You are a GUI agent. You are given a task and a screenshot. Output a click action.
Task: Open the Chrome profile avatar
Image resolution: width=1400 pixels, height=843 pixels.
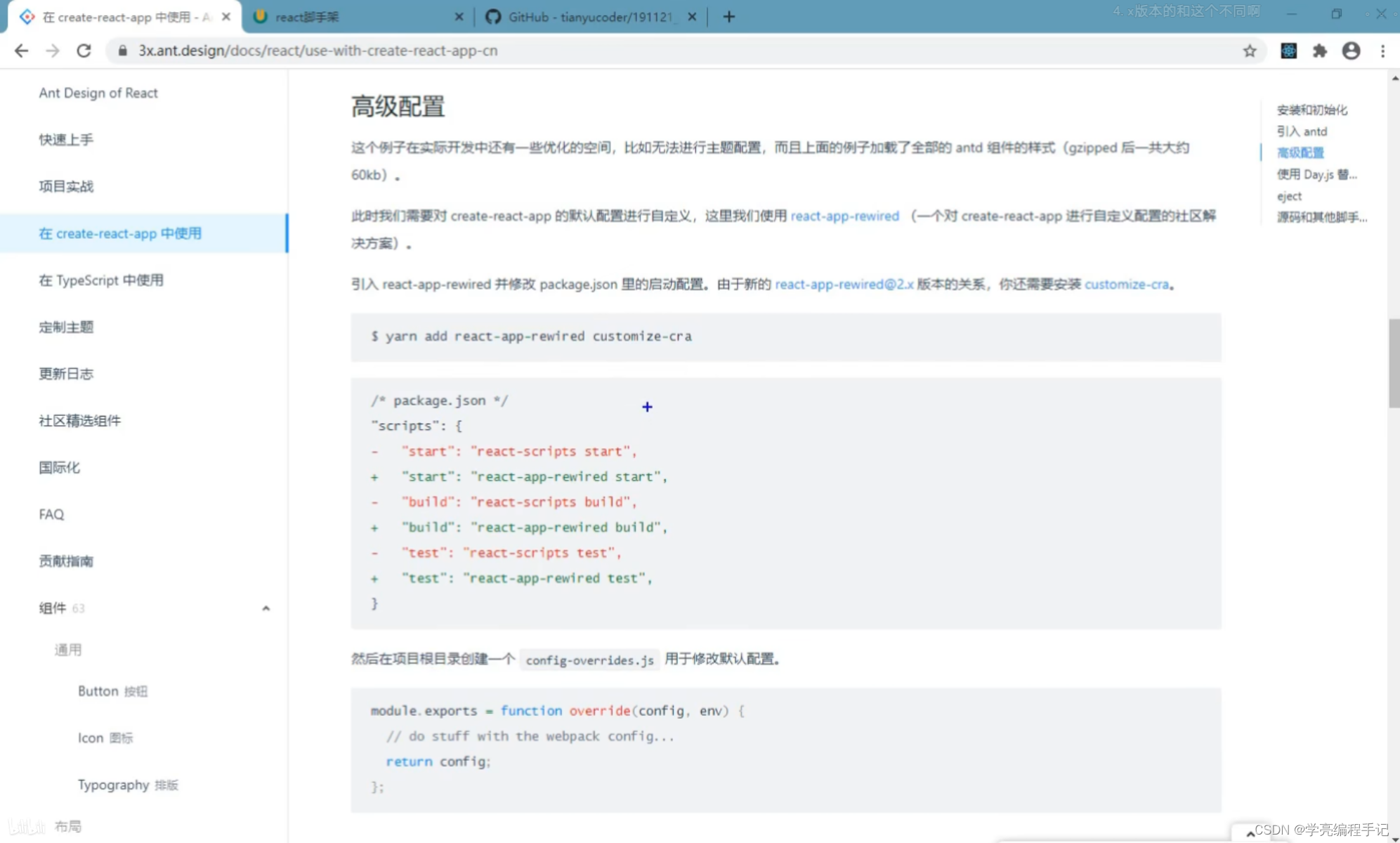[x=1351, y=51]
